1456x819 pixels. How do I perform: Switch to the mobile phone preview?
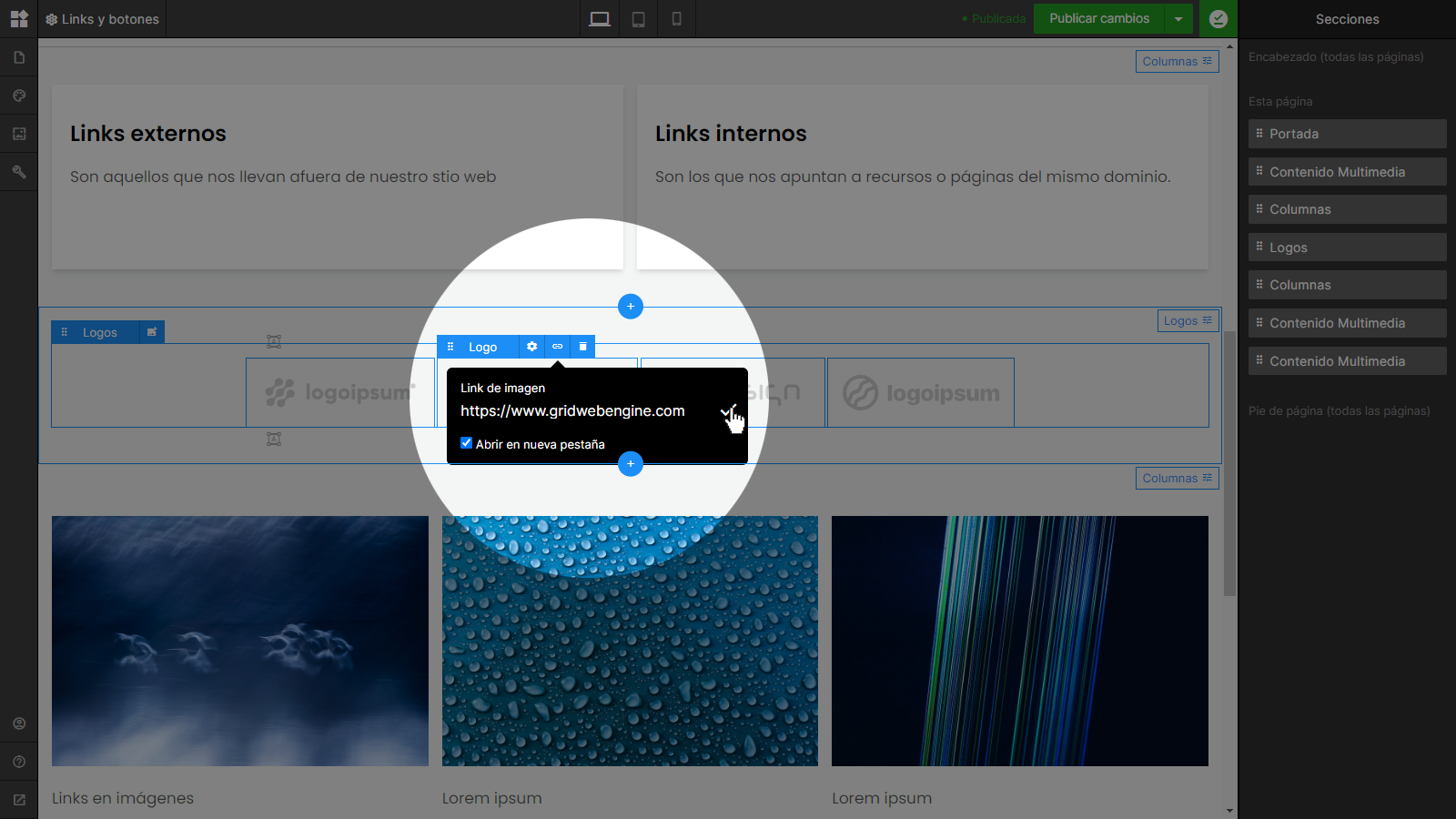[677, 19]
